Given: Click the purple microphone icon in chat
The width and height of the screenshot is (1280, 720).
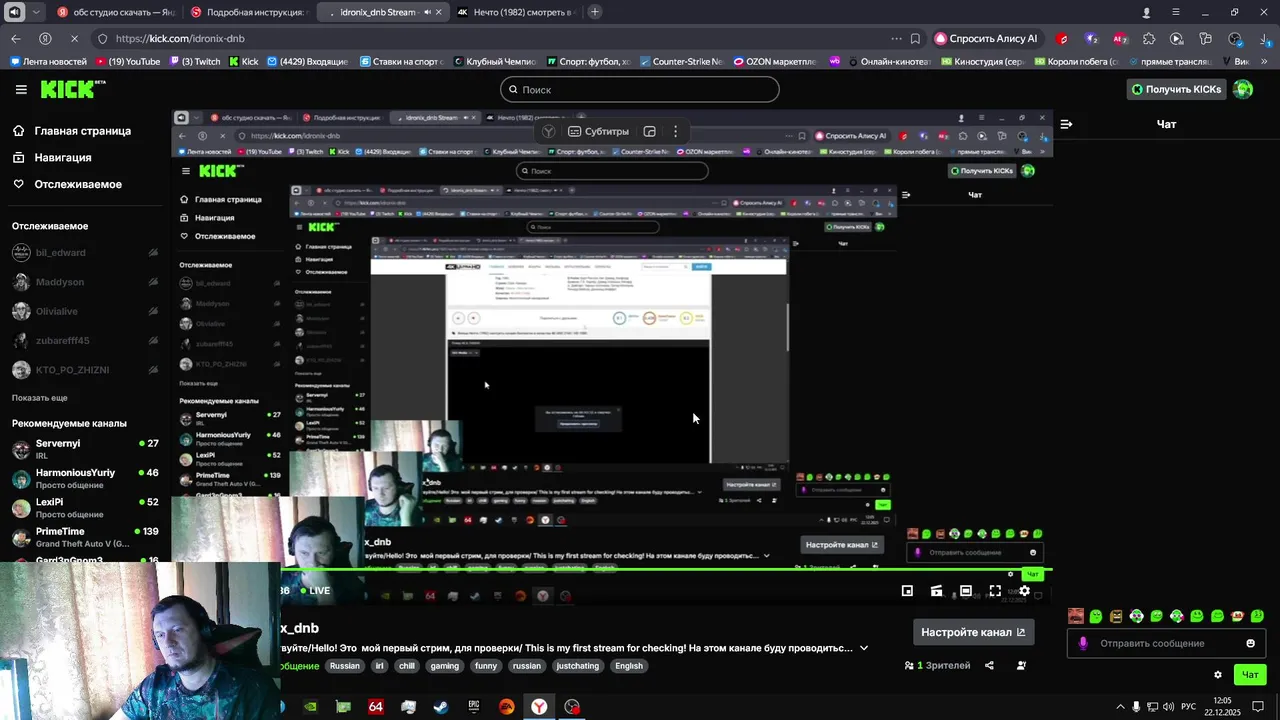Looking at the screenshot, I should click(x=1083, y=643).
